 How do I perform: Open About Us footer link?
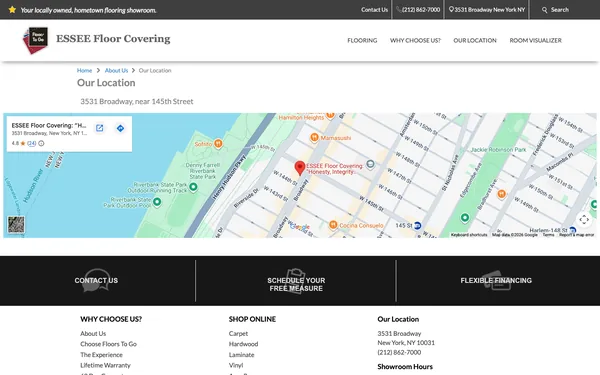coord(93,334)
